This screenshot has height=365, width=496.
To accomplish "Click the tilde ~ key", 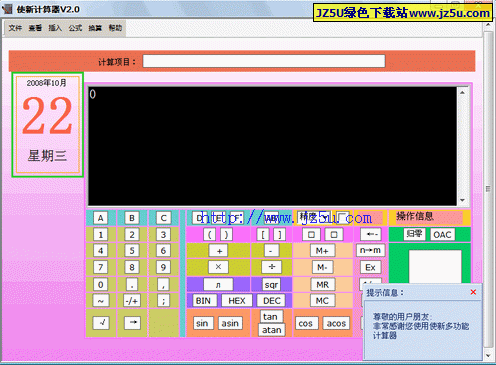I will (101, 301).
